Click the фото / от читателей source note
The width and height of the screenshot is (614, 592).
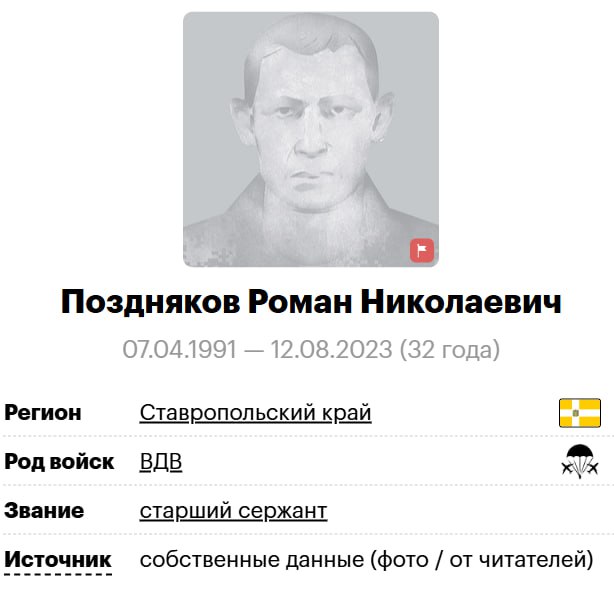482,560
